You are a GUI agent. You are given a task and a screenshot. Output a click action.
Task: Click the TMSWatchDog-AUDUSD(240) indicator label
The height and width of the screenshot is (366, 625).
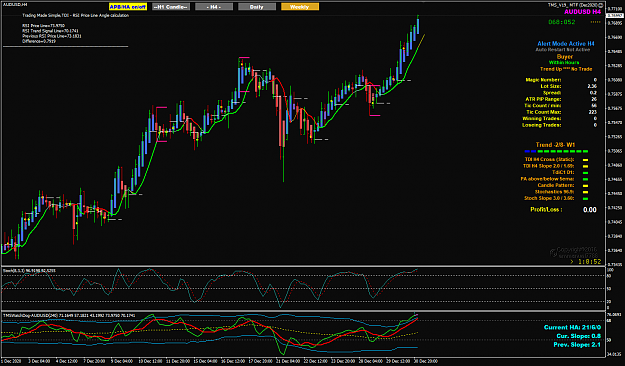click(x=69, y=315)
